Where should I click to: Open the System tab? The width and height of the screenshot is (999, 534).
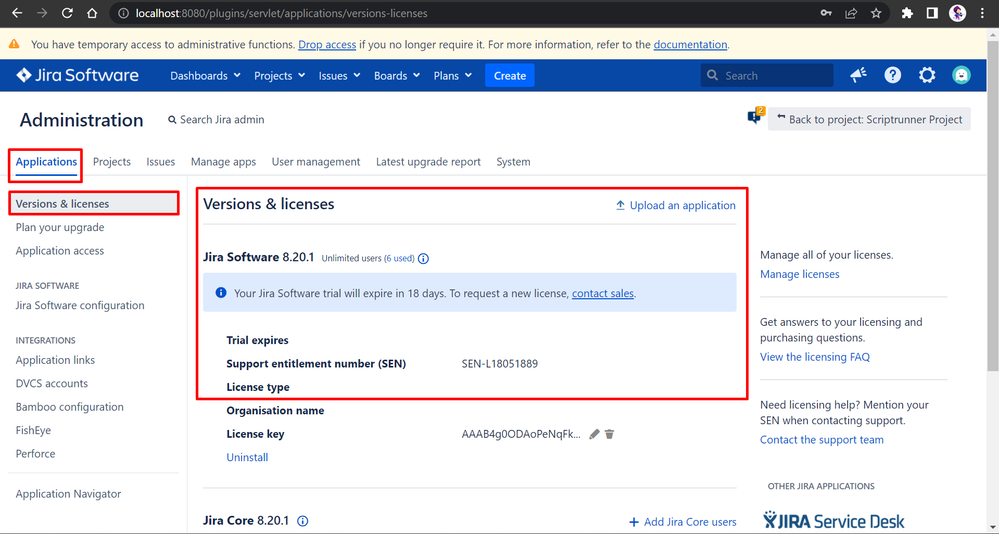[513, 162]
